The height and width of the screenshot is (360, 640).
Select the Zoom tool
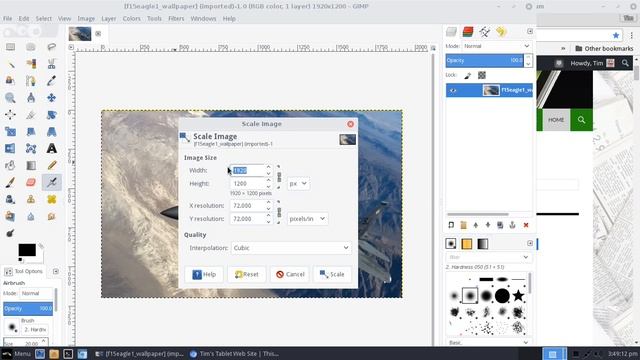(10, 98)
